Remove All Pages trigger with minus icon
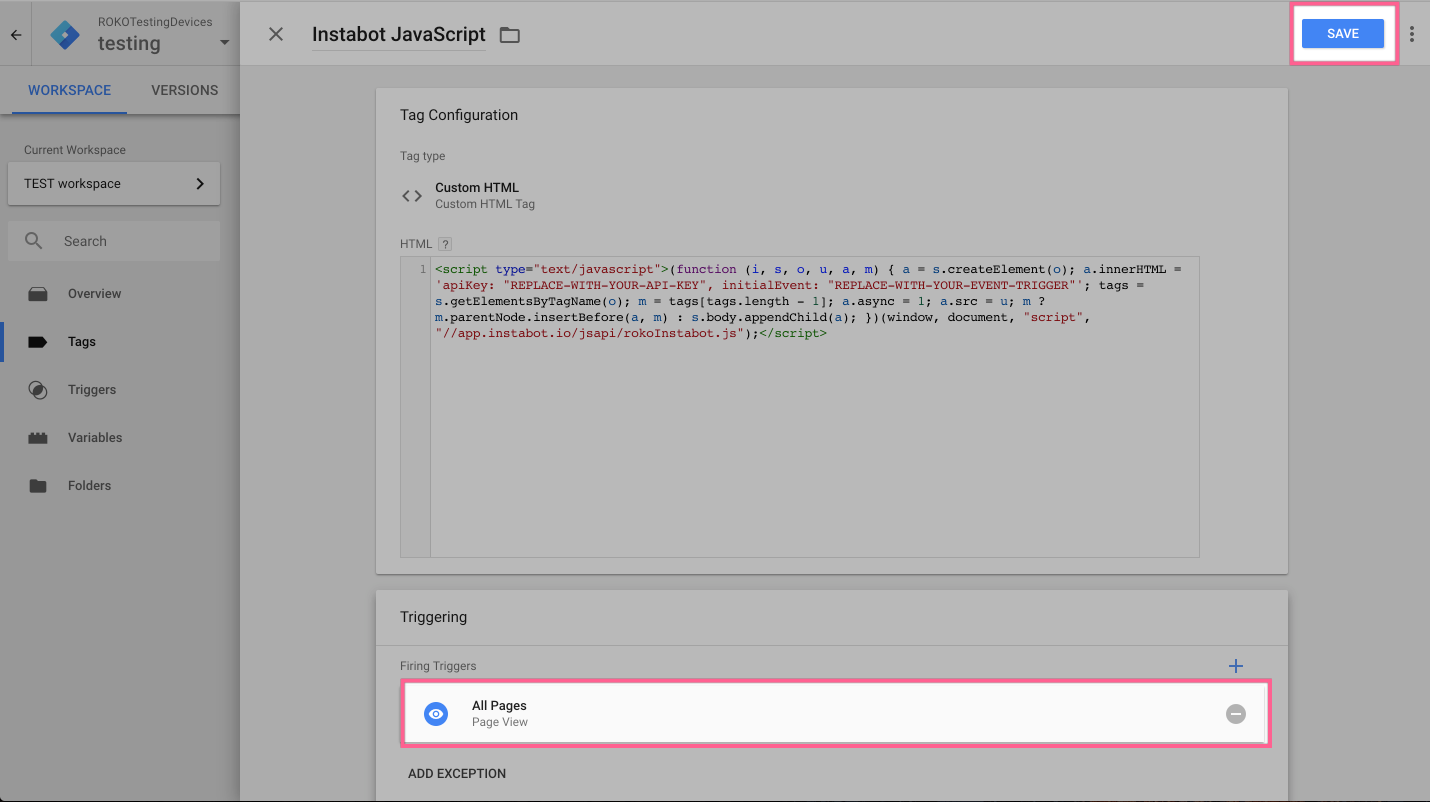 click(x=1236, y=714)
